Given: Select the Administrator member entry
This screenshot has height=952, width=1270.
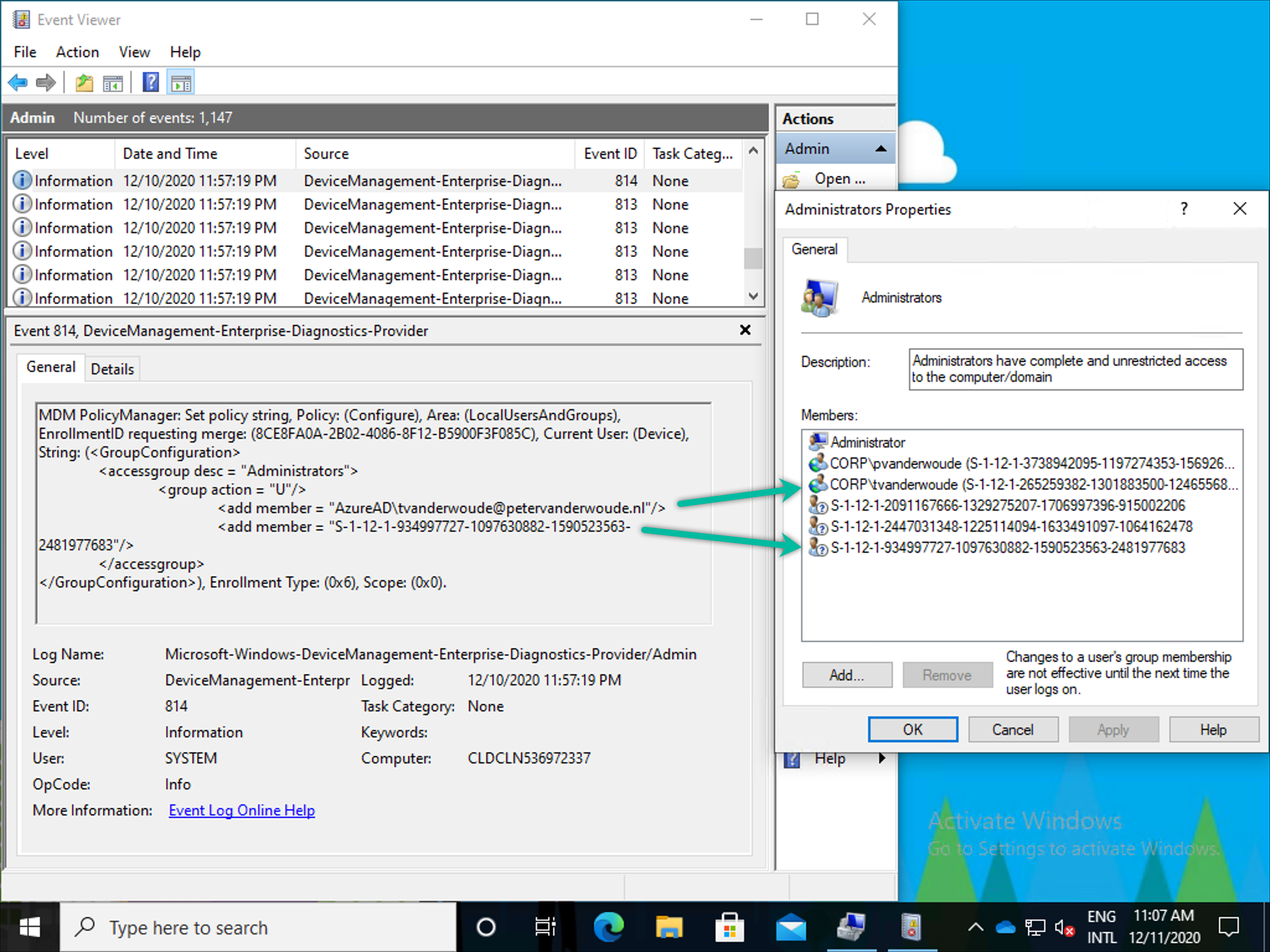Looking at the screenshot, I should click(866, 442).
